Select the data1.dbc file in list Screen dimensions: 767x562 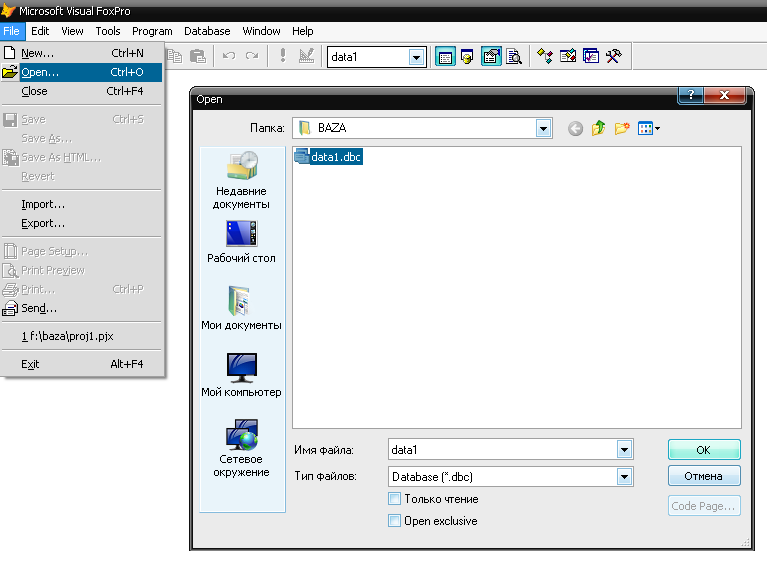coord(329,157)
